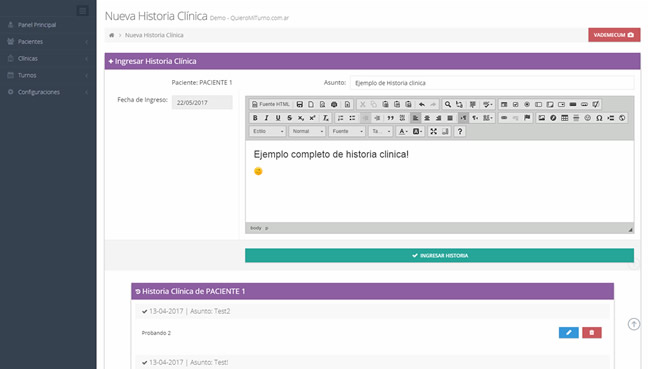Open the special character Omega tool

(599, 118)
